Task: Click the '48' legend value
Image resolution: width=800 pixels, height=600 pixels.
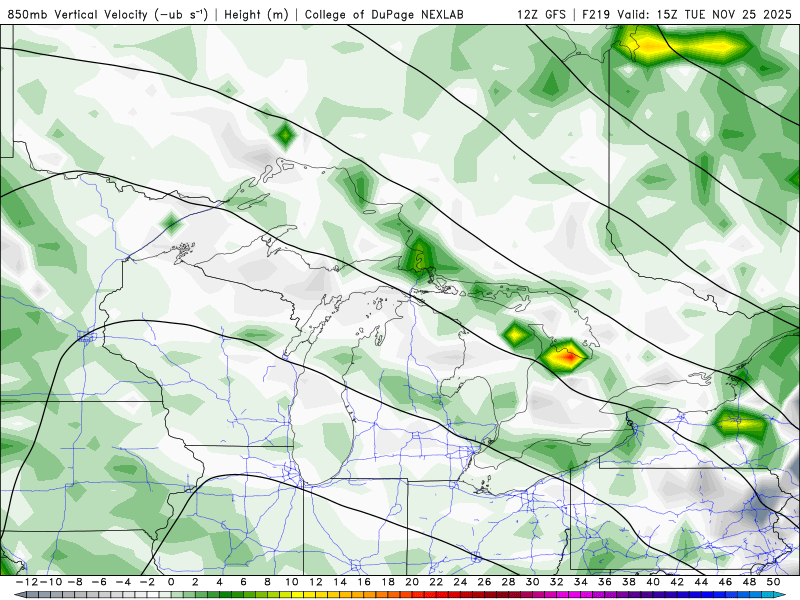Action: 749,582
